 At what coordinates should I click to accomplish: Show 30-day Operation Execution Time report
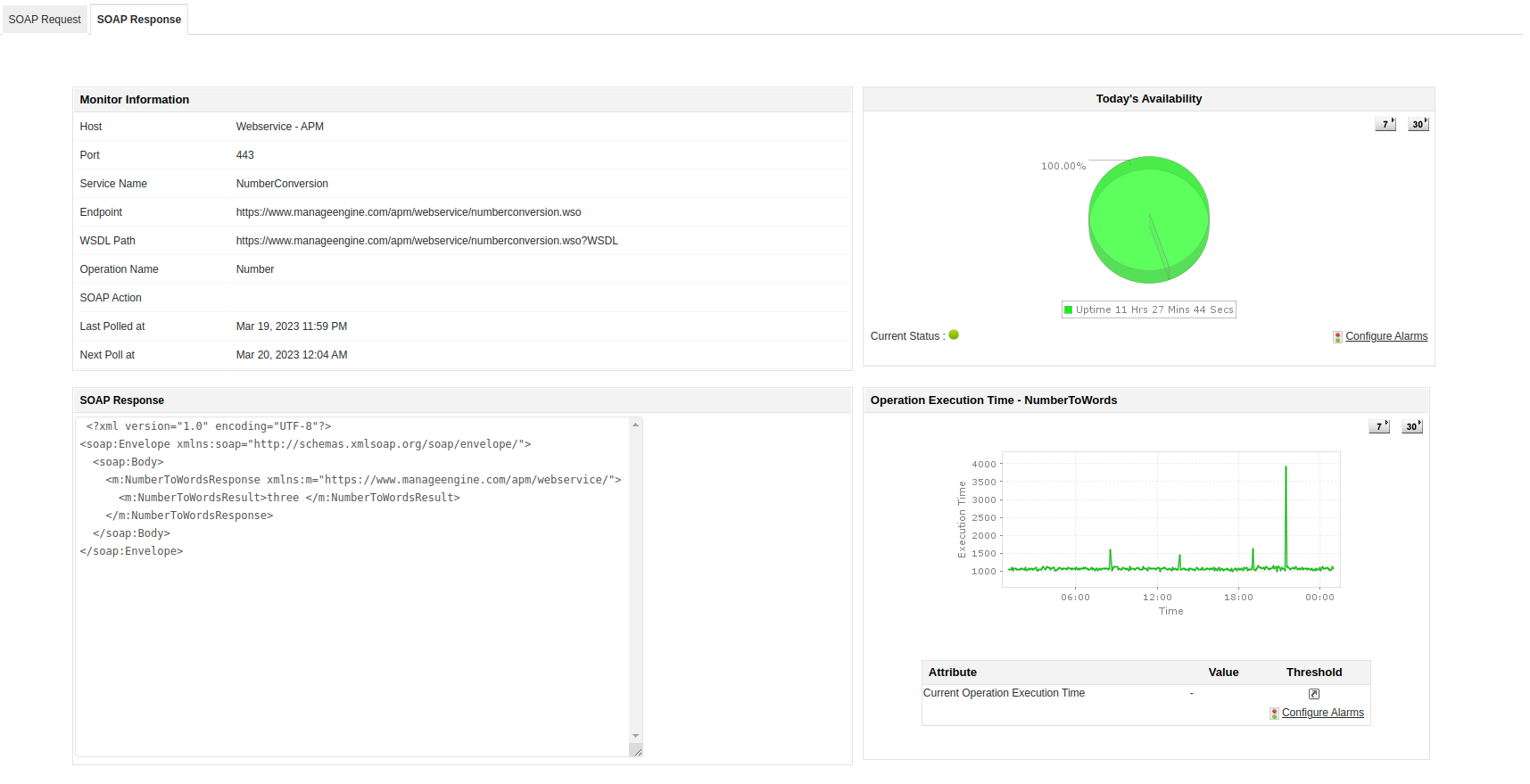[1411, 426]
